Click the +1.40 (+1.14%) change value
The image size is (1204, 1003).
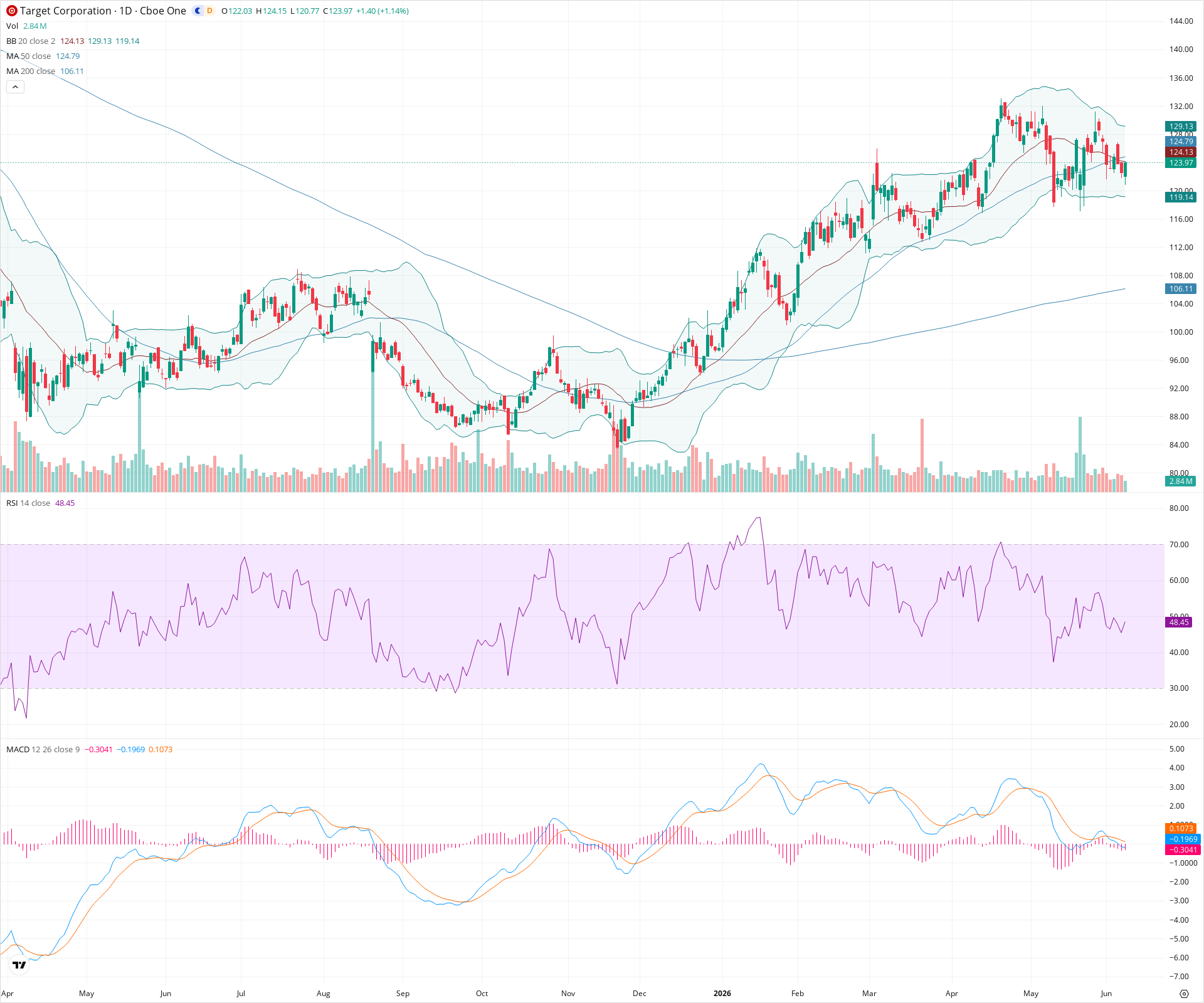(x=383, y=11)
